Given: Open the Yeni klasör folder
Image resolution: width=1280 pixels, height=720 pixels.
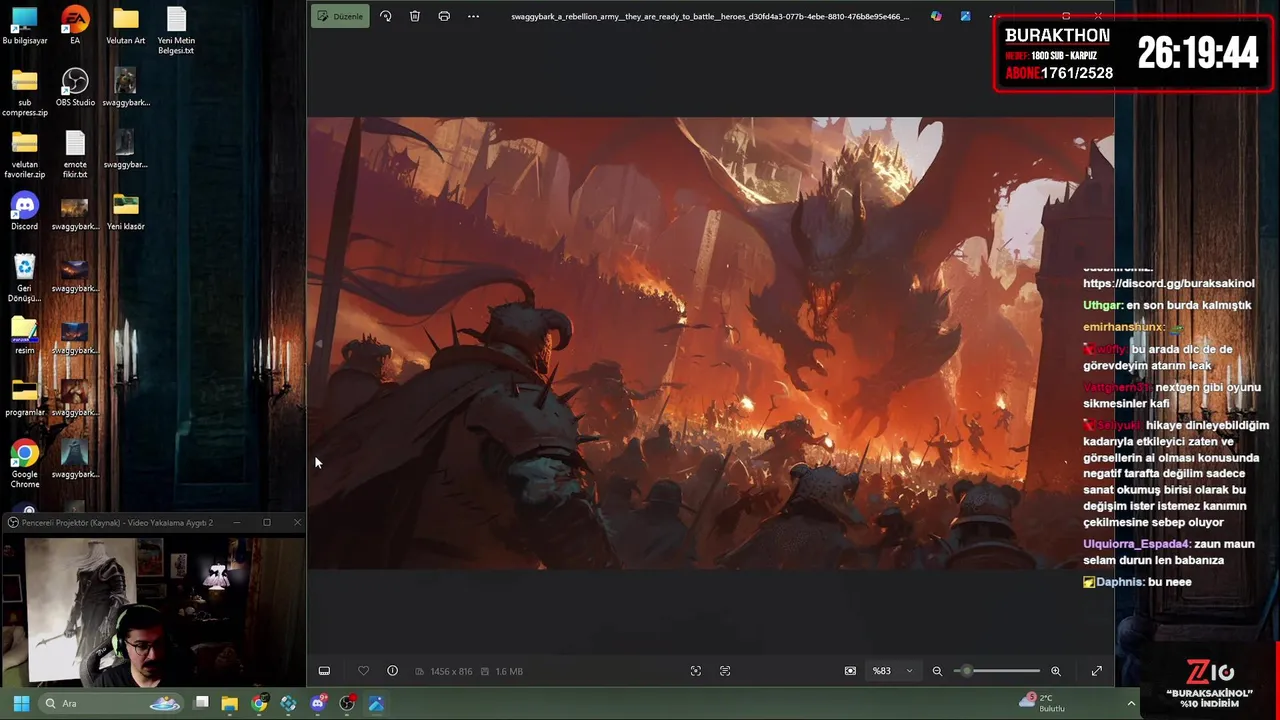Looking at the screenshot, I should [126, 212].
